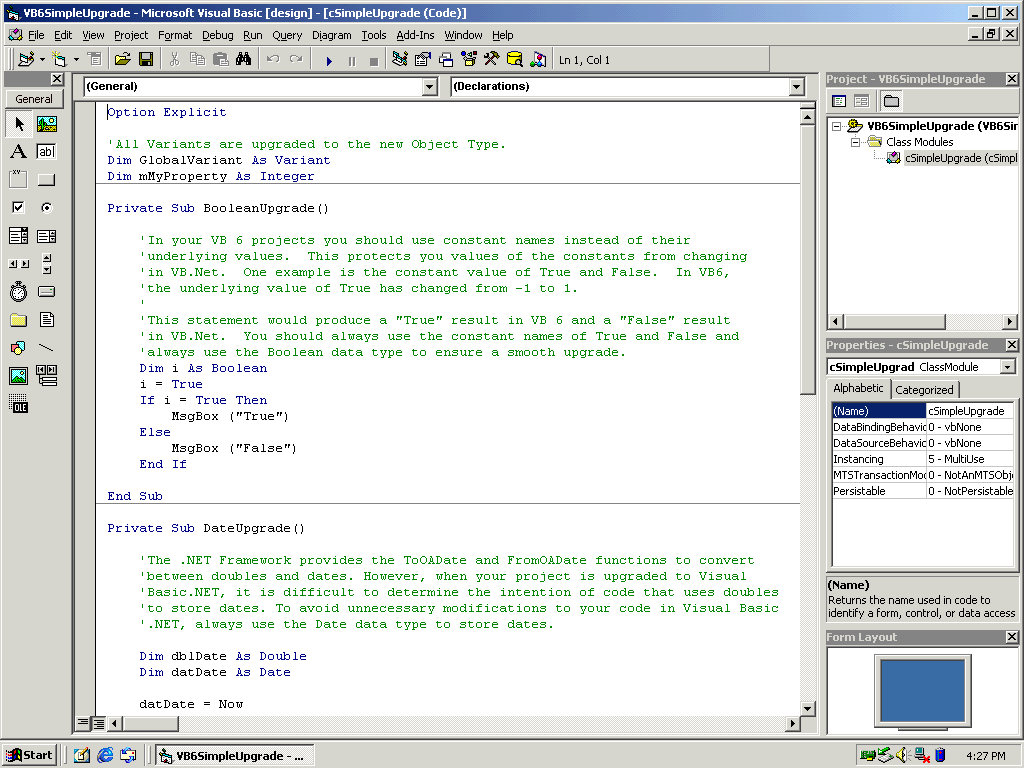This screenshot has height=768, width=1024.
Task: Select the Timer control in the toolbox
Action: click(x=18, y=292)
